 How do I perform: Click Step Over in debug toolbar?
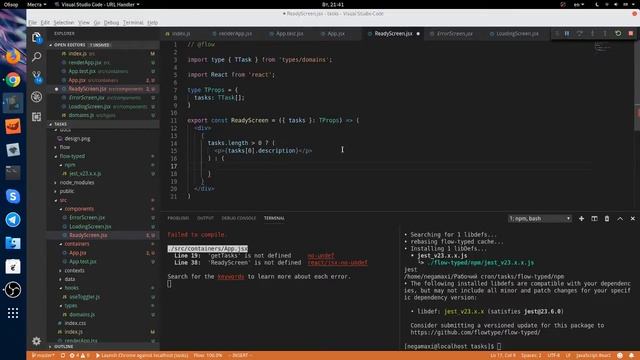[x=580, y=33]
